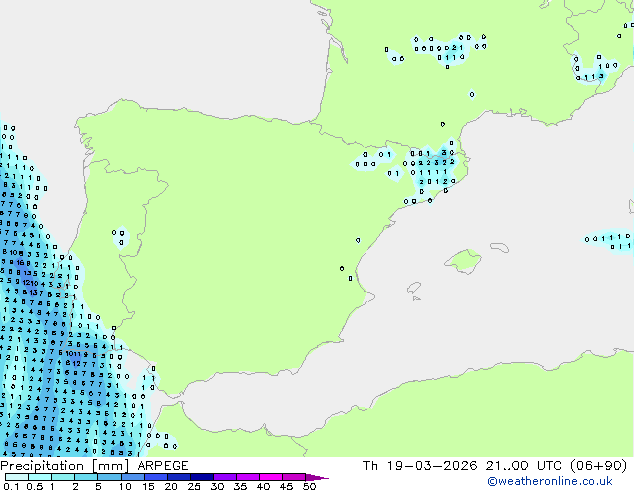Open the weatheronline.co.uk link
Viewport: 634px width, 490px height.
550,481
